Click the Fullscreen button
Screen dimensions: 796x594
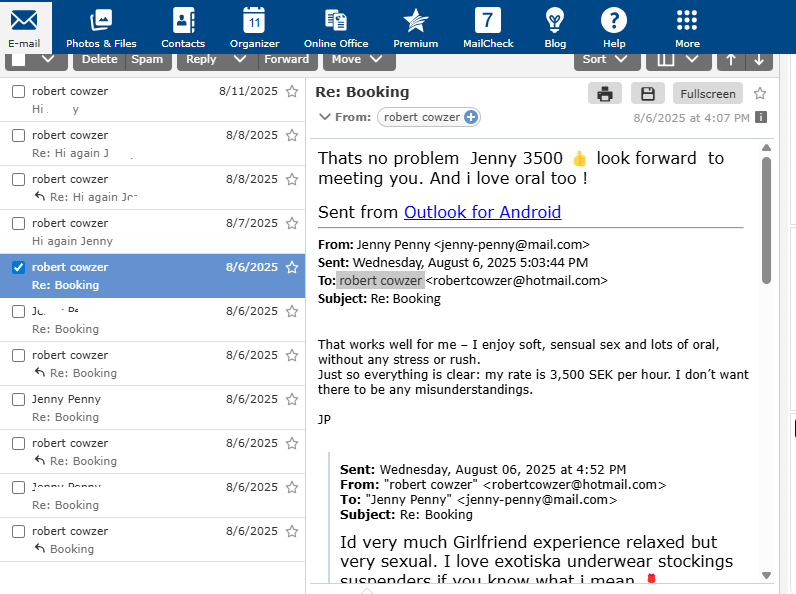point(707,94)
